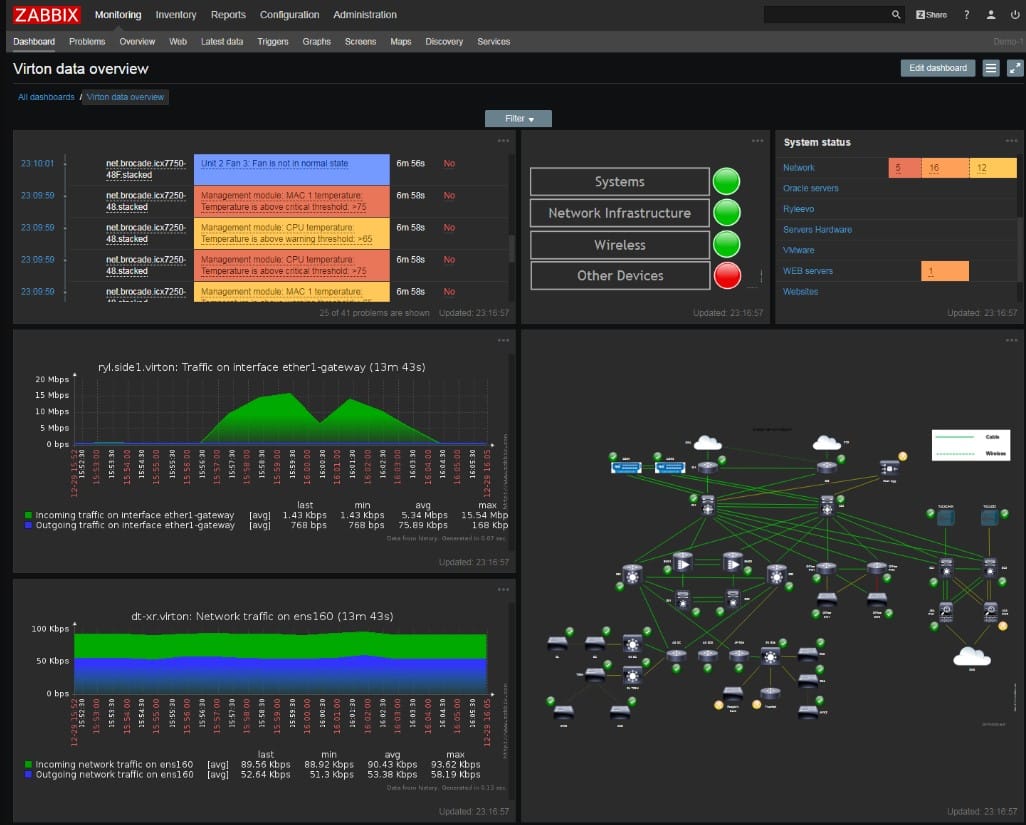This screenshot has width=1026, height=825.
Task: Click the Wireless button
Action: (x=620, y=245)
